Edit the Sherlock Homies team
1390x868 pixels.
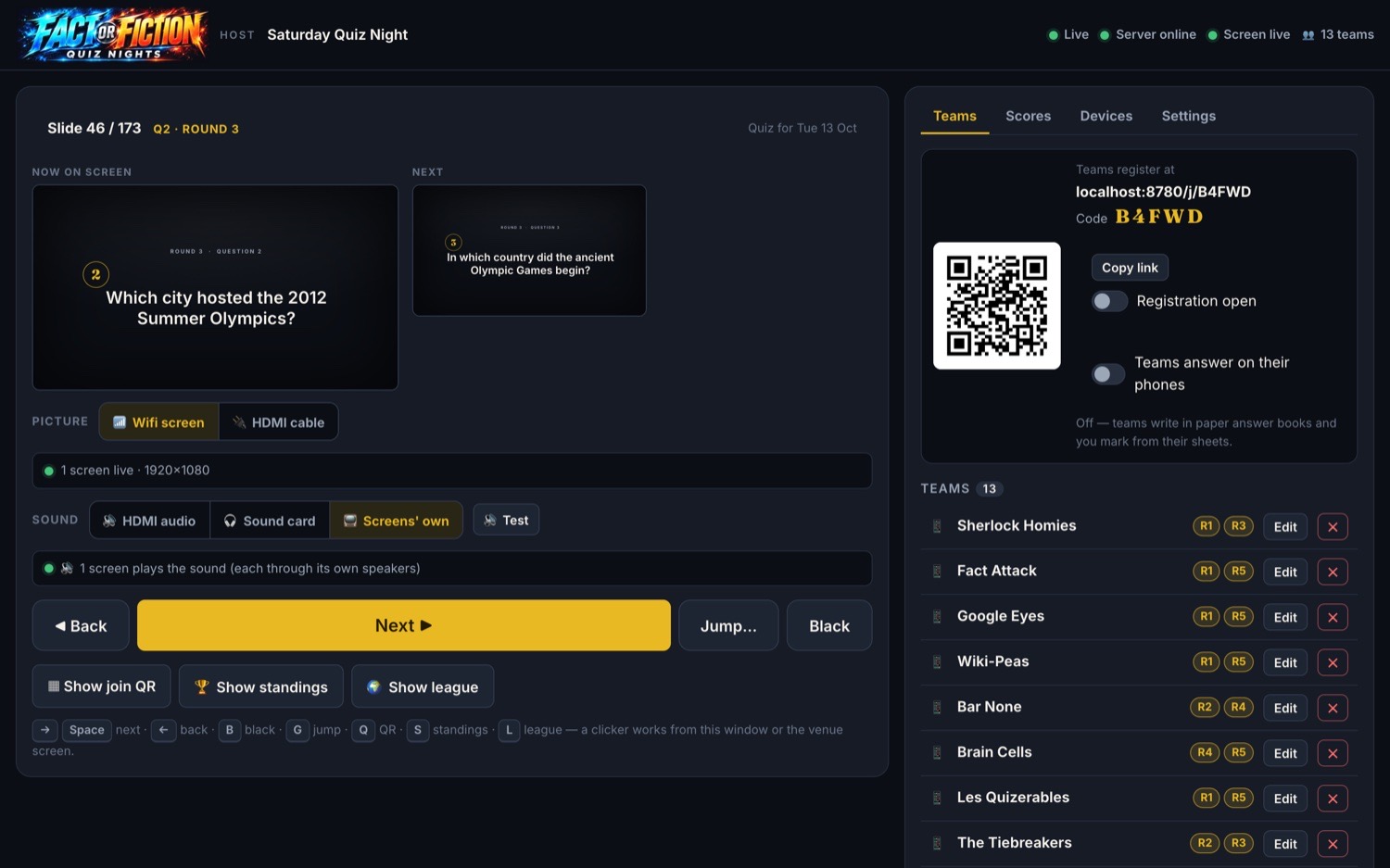pos(1285,527)
